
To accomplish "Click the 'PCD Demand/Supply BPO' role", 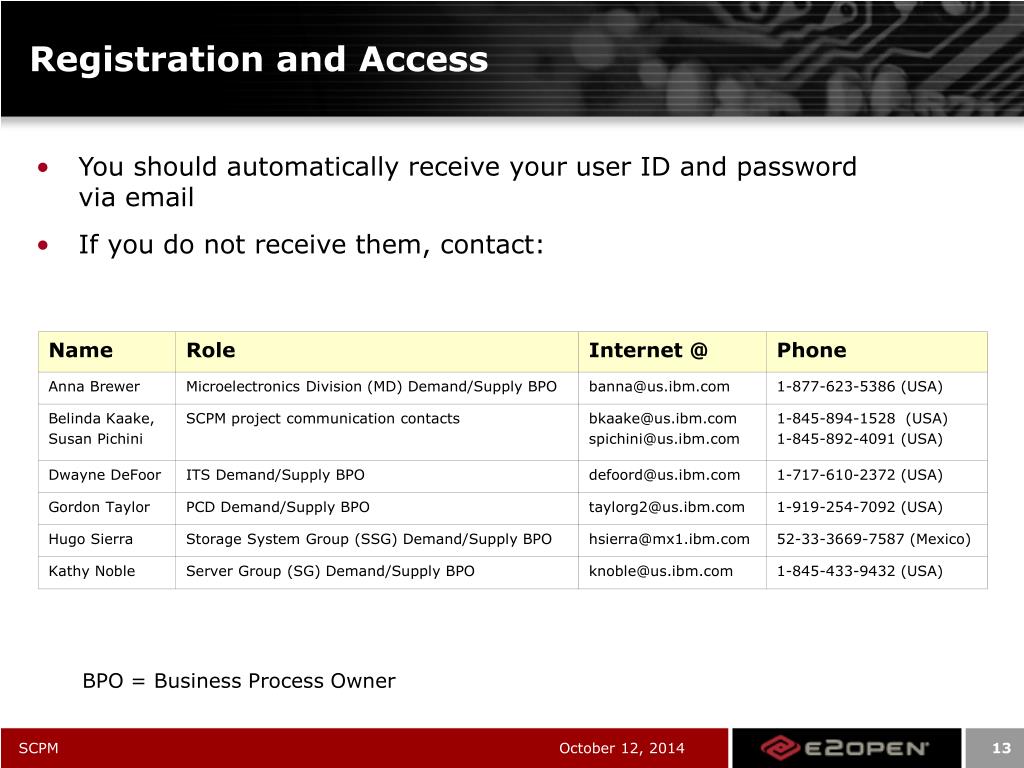I will tap(278, 507).
